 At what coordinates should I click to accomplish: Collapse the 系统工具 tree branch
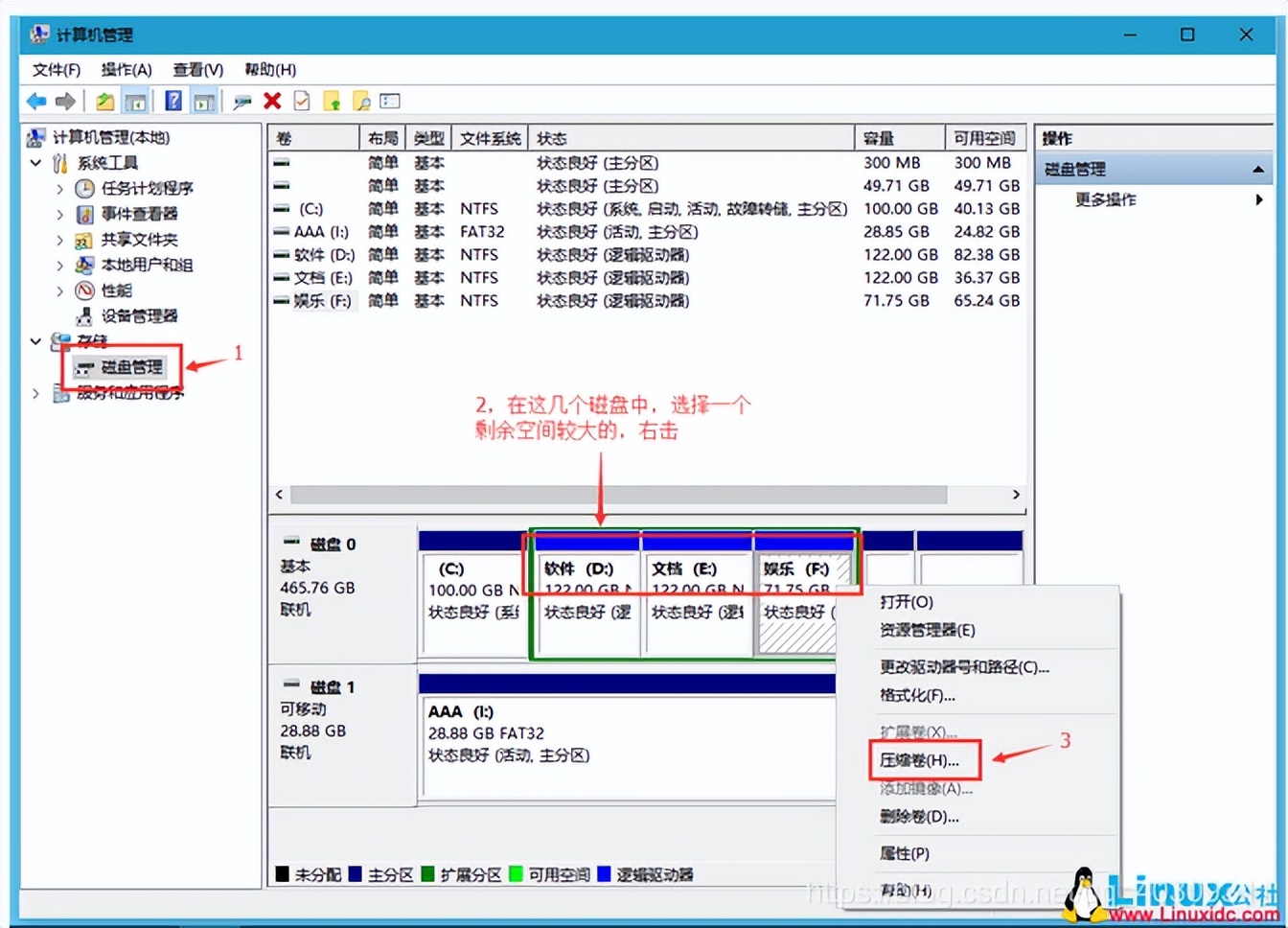coord(35,163)
